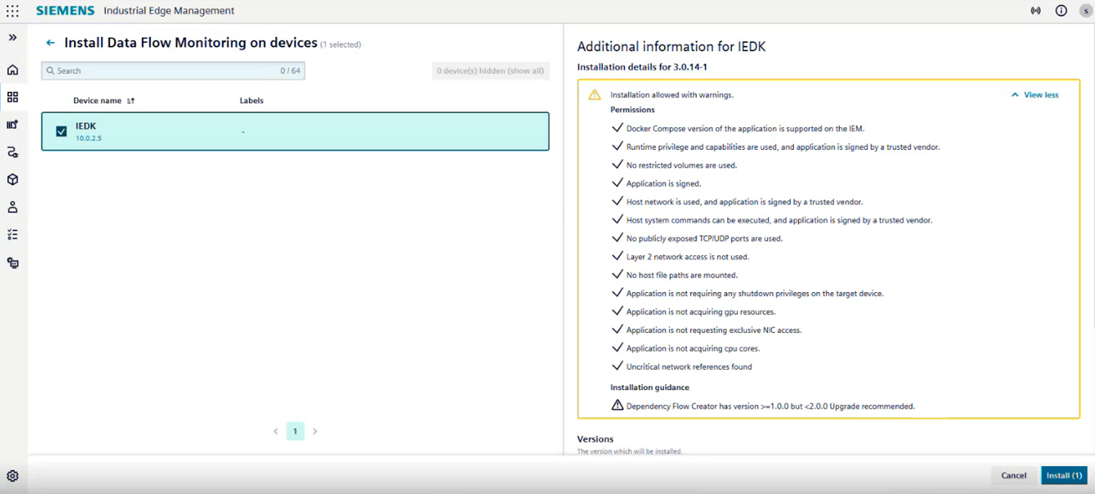The image size is (1095, 495).
Task: Click 'No publicly exposed TCP/UDP ports' line
Action: [x=705, y=238]
